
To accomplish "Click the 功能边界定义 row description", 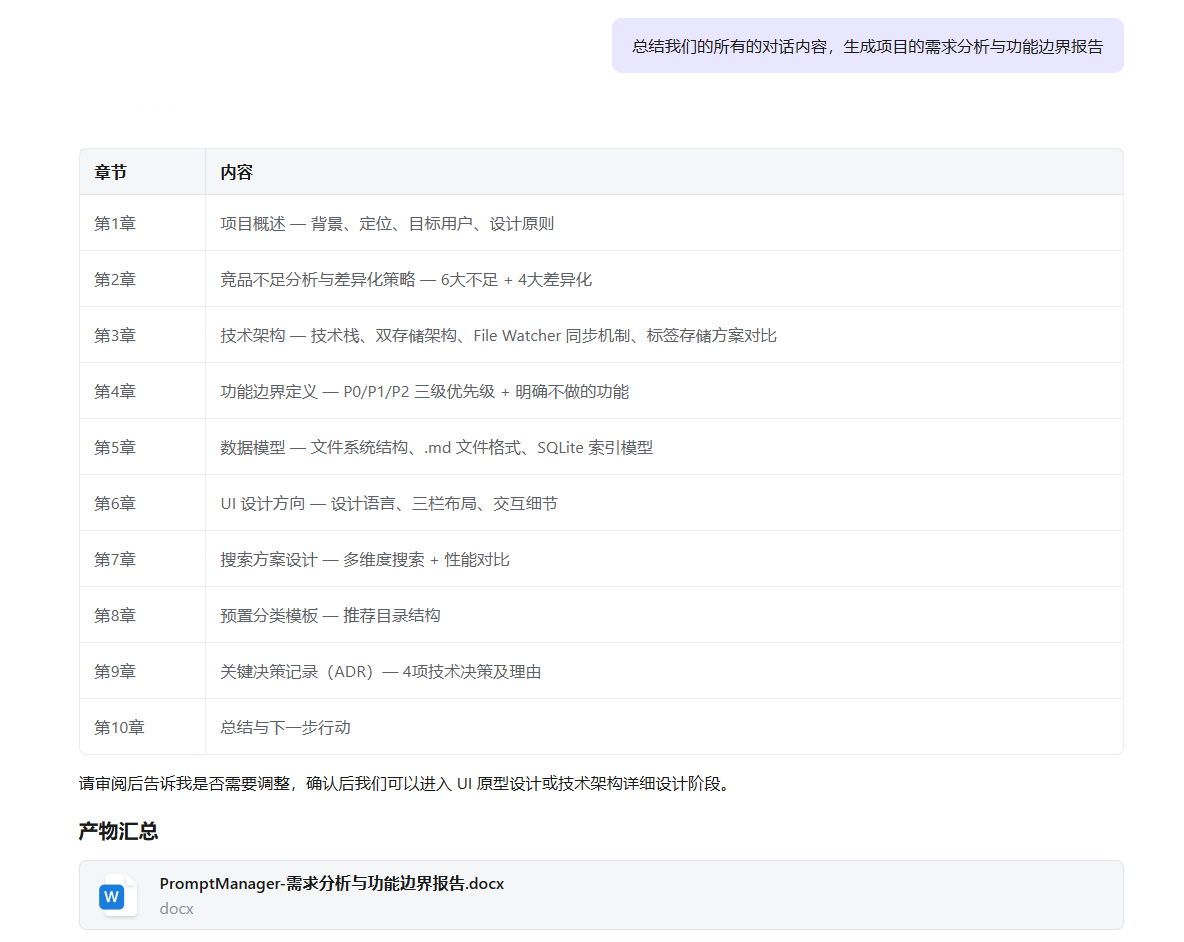I will pyautogui.click(x=424, y=391).
